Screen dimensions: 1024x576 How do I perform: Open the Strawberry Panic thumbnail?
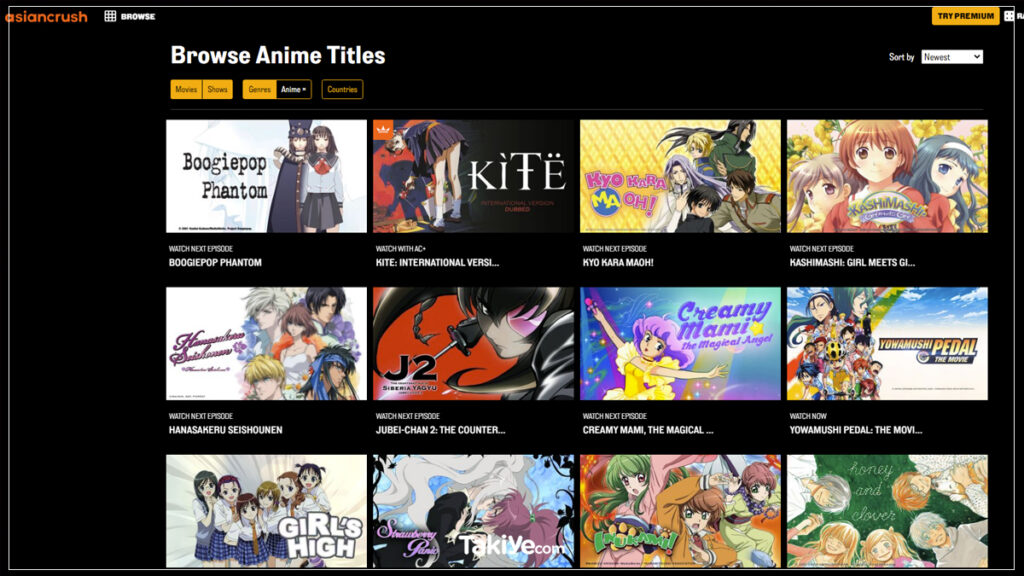473,511
